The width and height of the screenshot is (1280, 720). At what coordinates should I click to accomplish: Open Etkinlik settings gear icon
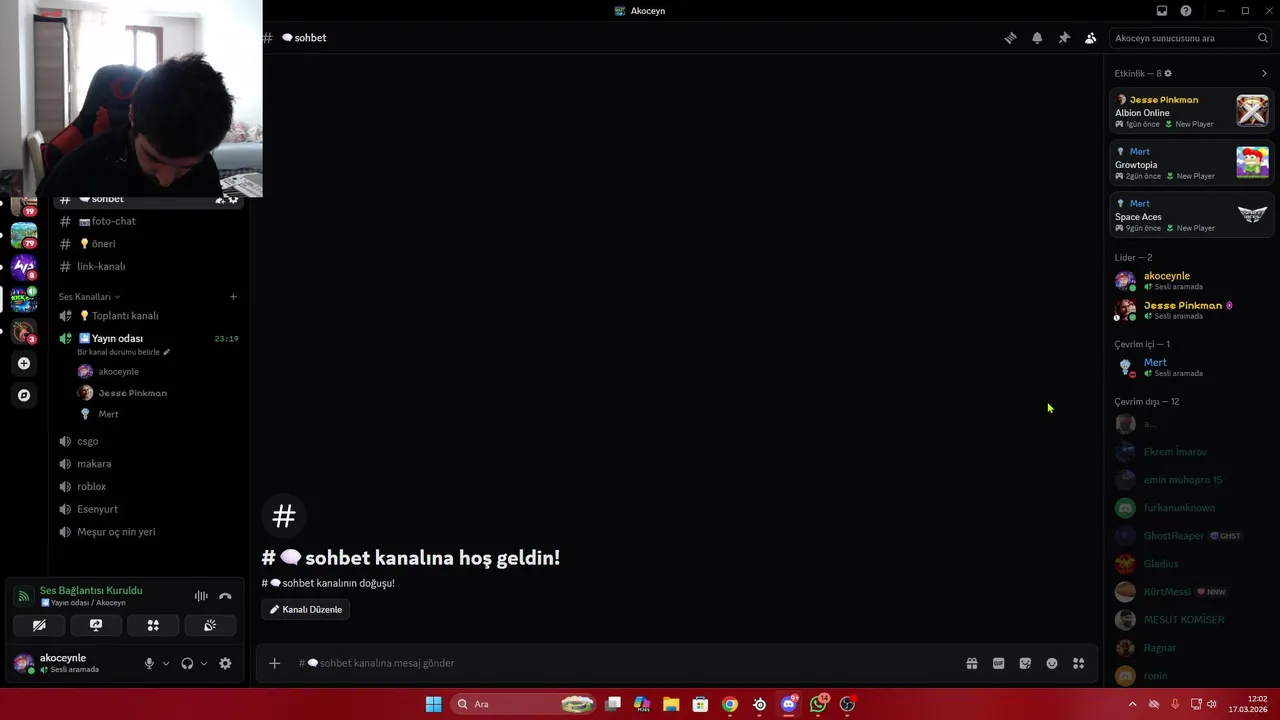coord(1168,73)
